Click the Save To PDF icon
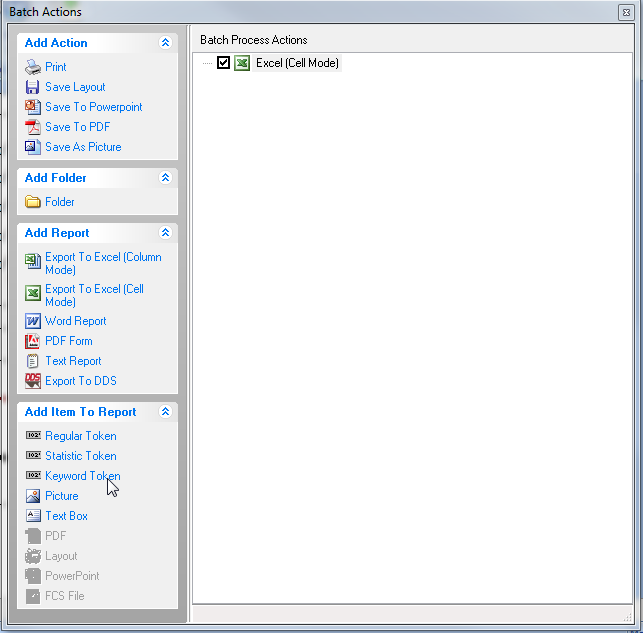 (33, 127)
